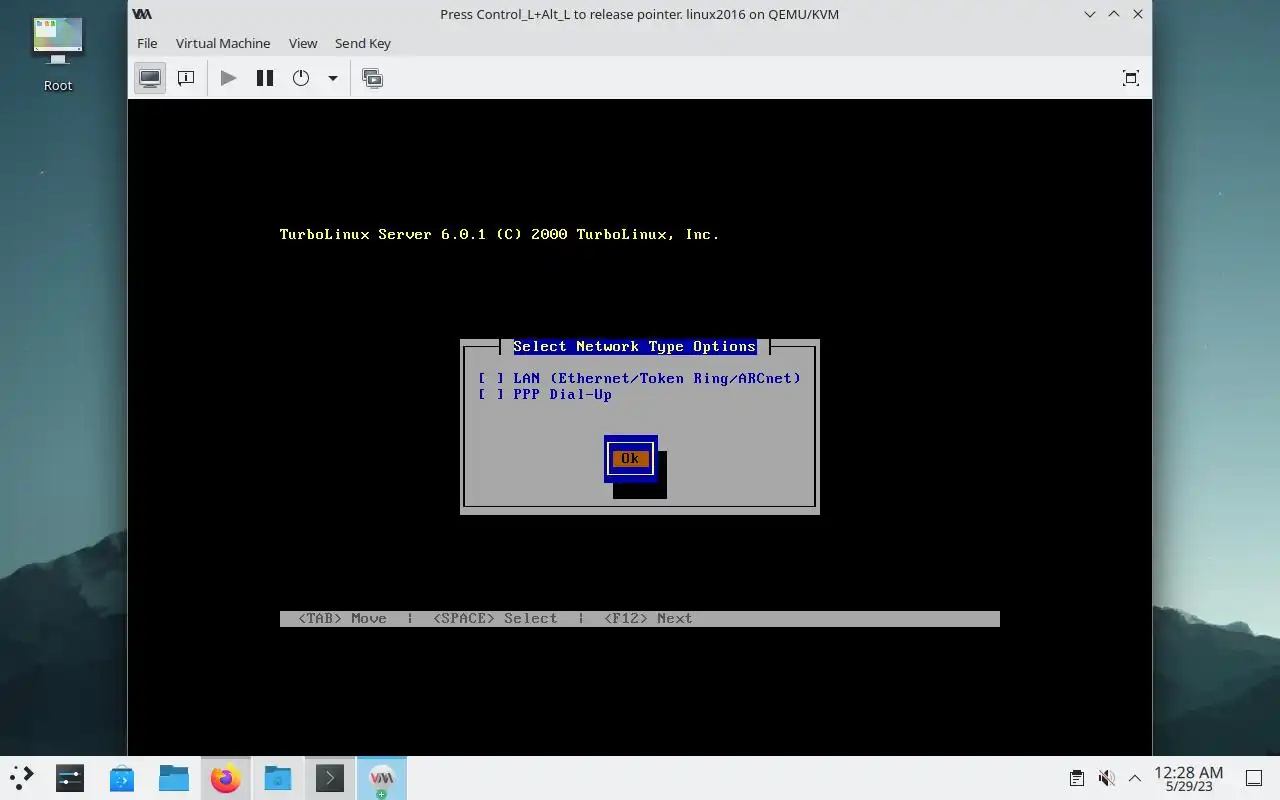Image resolution: width=1280 pixels, height=800 pixels.
Task: Open the clock showing 12:28 AM
Action: 1188,778
